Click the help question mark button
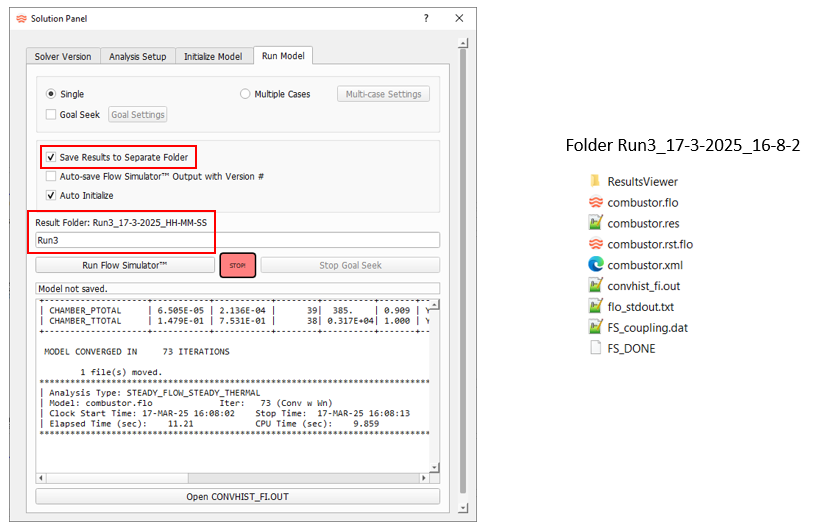 click(x=426, y=18)
